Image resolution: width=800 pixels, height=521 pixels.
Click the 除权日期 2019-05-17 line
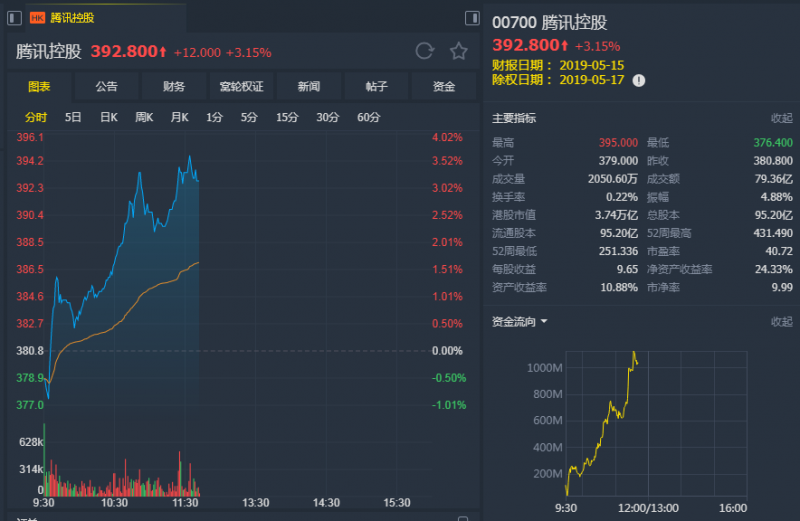tap(558, 80)
